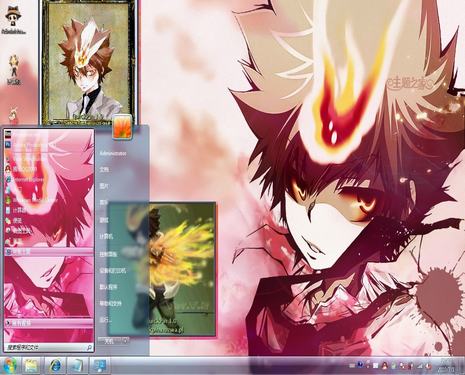
Task: Open 默认程序 (Default Programs) entry
Action: (x=108, y=287)
